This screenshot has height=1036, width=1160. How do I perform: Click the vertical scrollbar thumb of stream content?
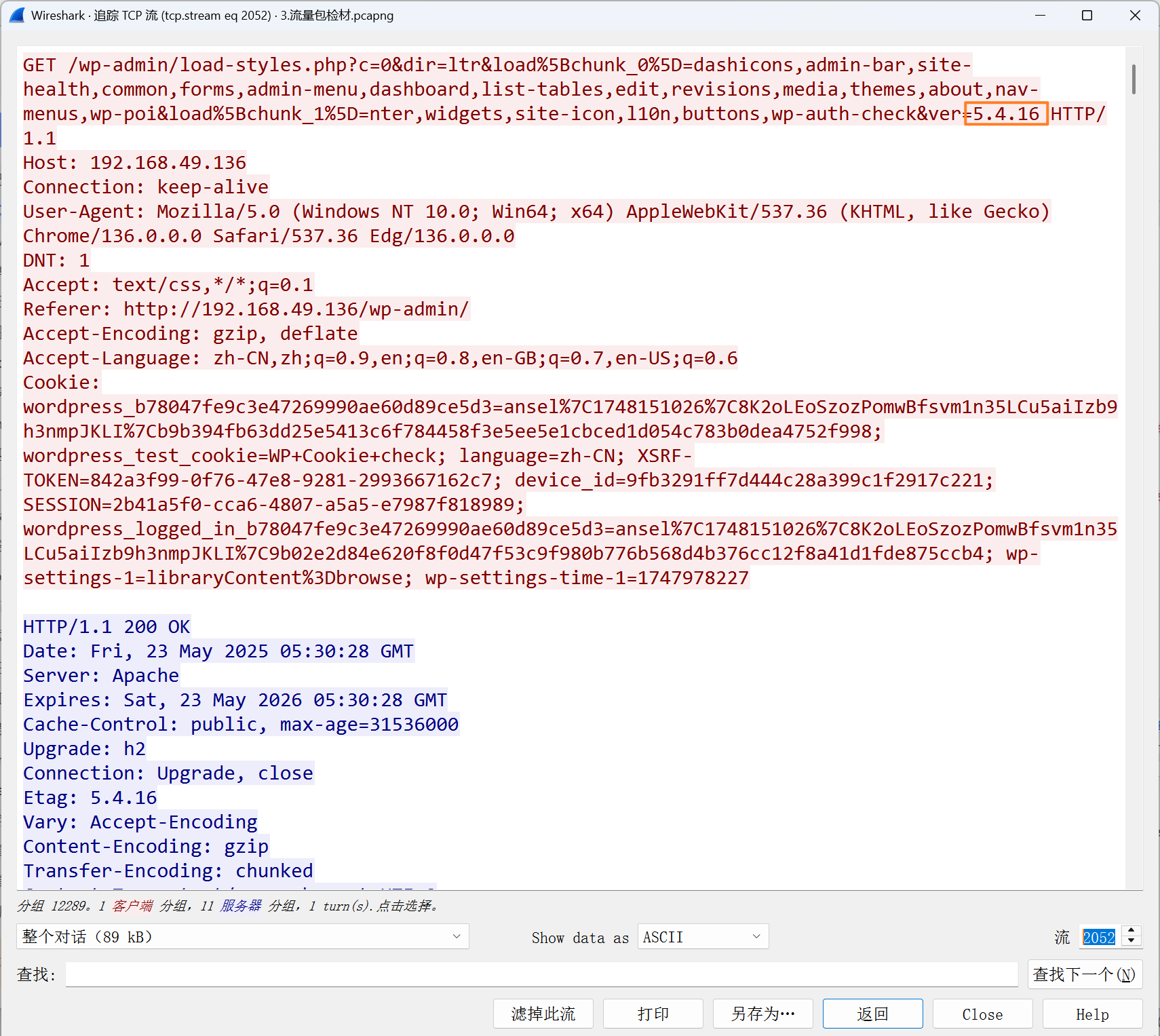(x=1134, y=79)
